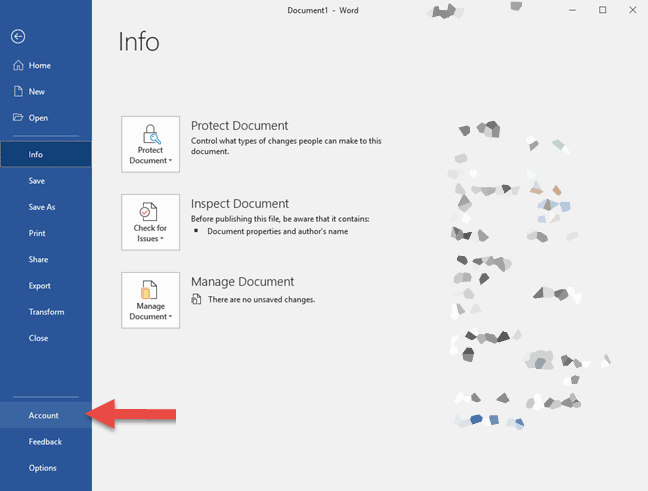The width and height of the screenshot is (648, 491).
Task: Open the Print page
Action: click(x=46, y=233)
